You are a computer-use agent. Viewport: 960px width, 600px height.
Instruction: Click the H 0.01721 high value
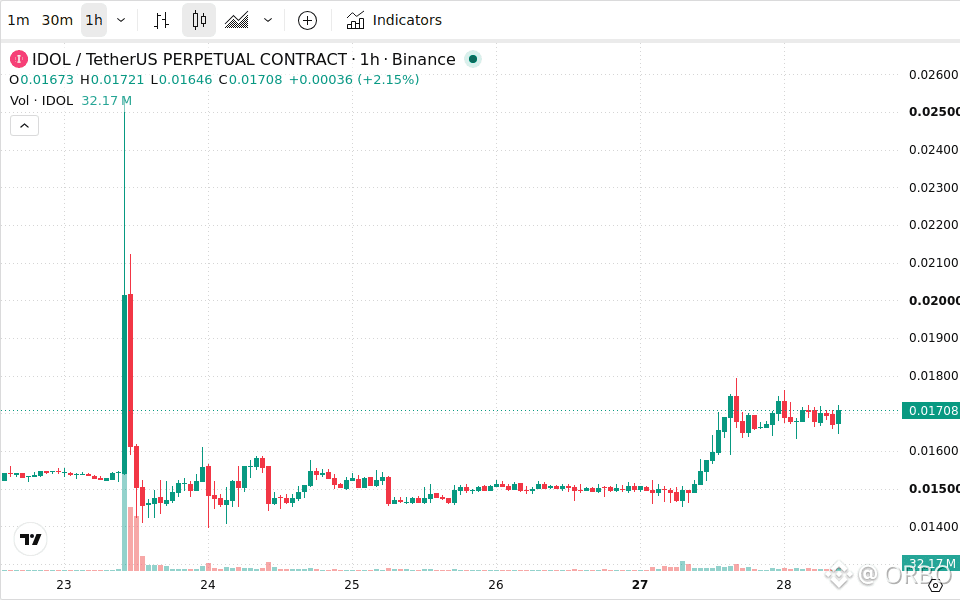112,80
